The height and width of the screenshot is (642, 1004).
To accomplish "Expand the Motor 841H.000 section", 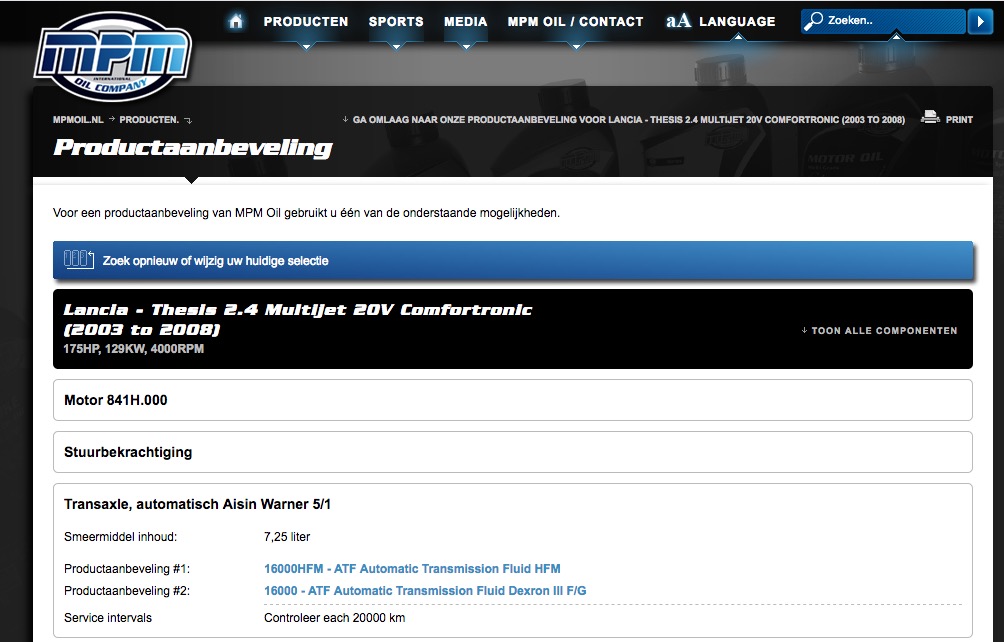I will point(513,400).
